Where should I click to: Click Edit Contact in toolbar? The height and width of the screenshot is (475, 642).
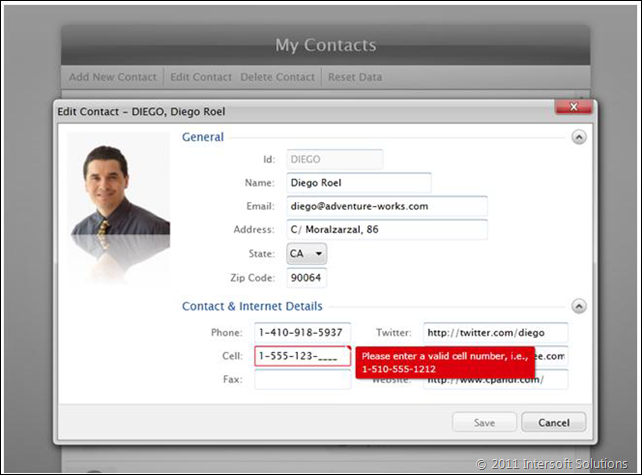point(200,77)
